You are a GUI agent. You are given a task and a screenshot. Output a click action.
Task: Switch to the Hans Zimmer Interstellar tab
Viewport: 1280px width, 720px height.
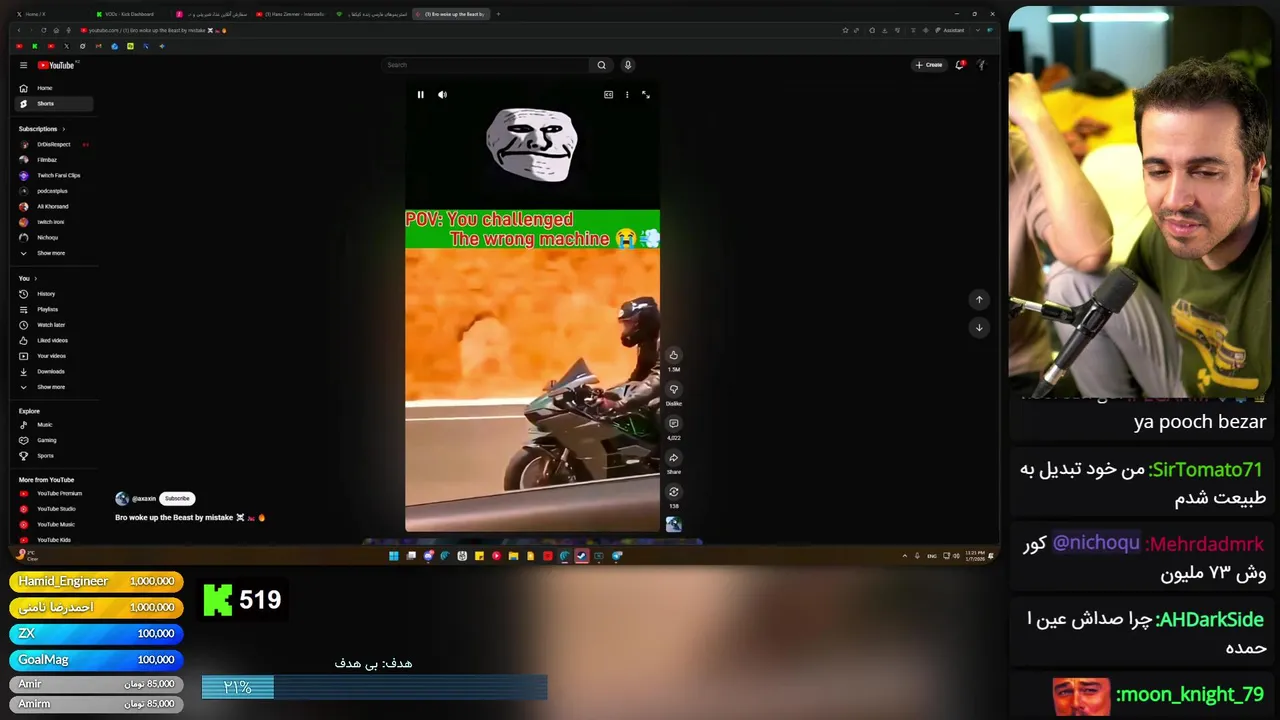(x=290, y=14)
